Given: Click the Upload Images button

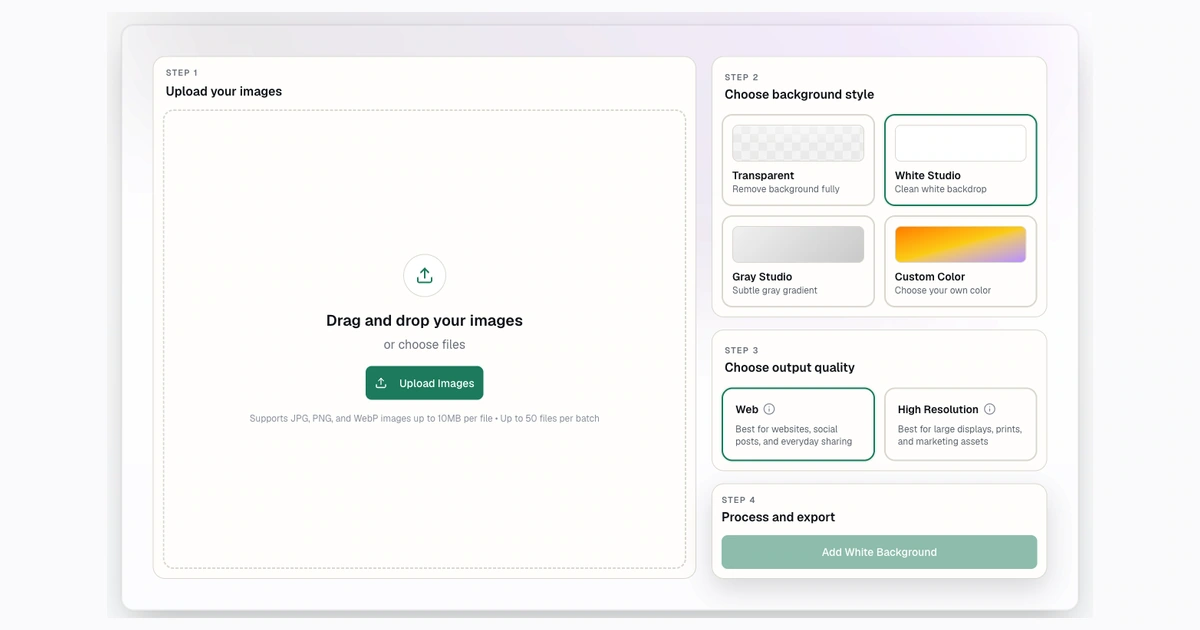Looking at the screenshot, I should (x=424, y=383).
